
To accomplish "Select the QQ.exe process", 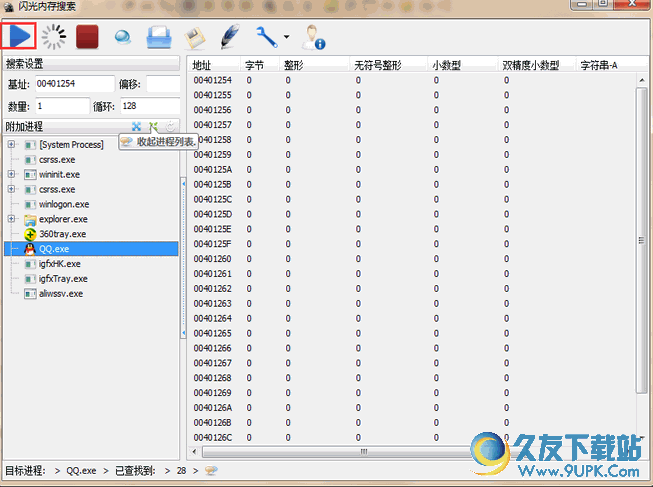I will tap(91, 249).
